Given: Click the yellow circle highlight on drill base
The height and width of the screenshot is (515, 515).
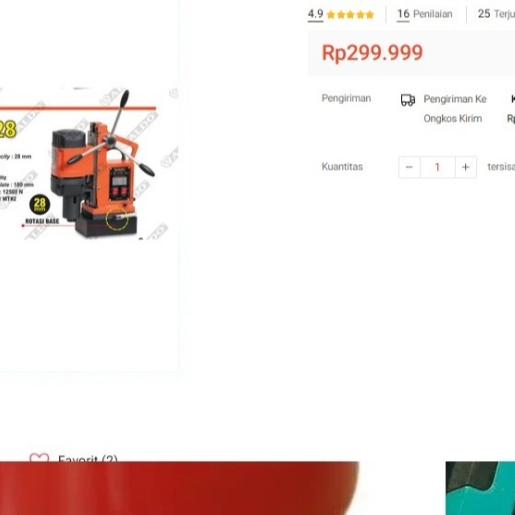Looking at the screenshot, I should (x=117, y=219).
